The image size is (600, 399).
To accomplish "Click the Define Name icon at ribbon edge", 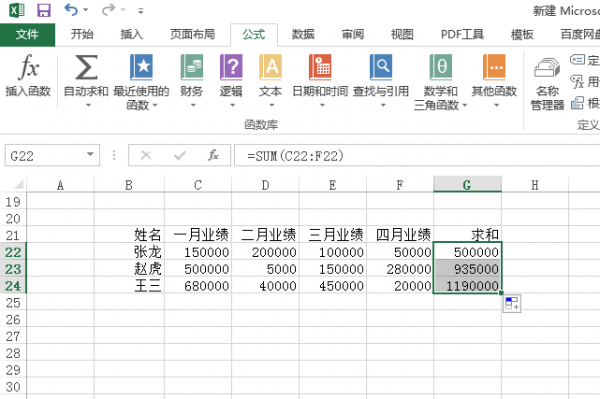I will 577,60.
